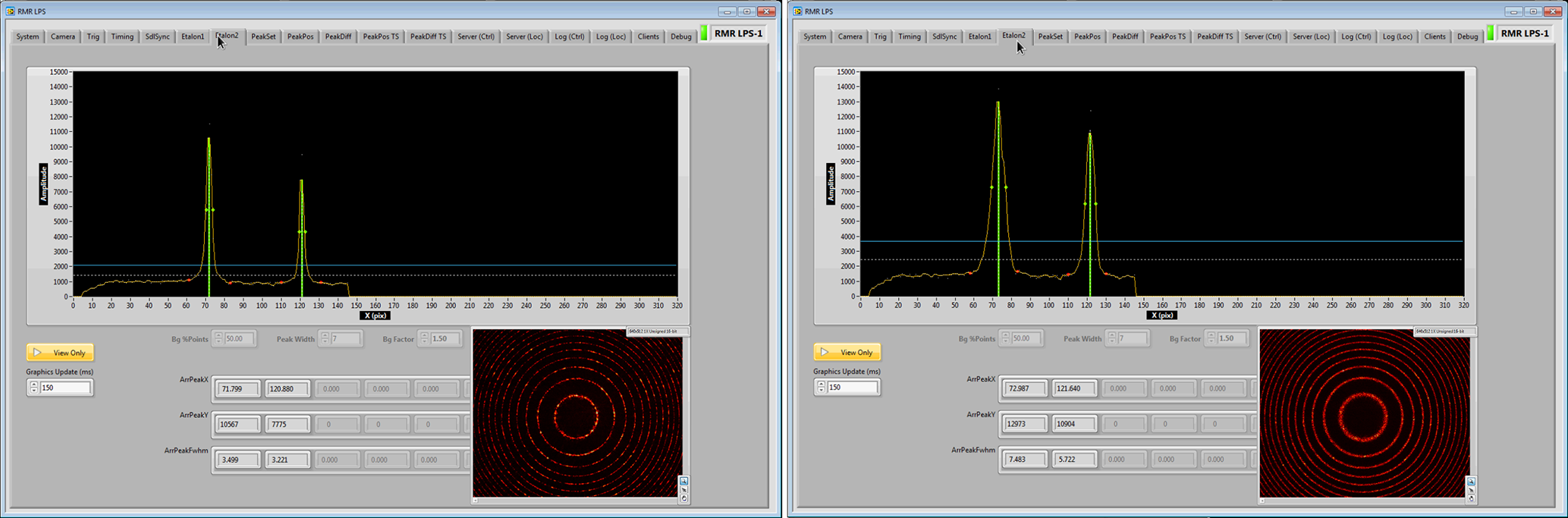
Task: Open the Debug tab in the left window
Action: click(x=680, y=36)
